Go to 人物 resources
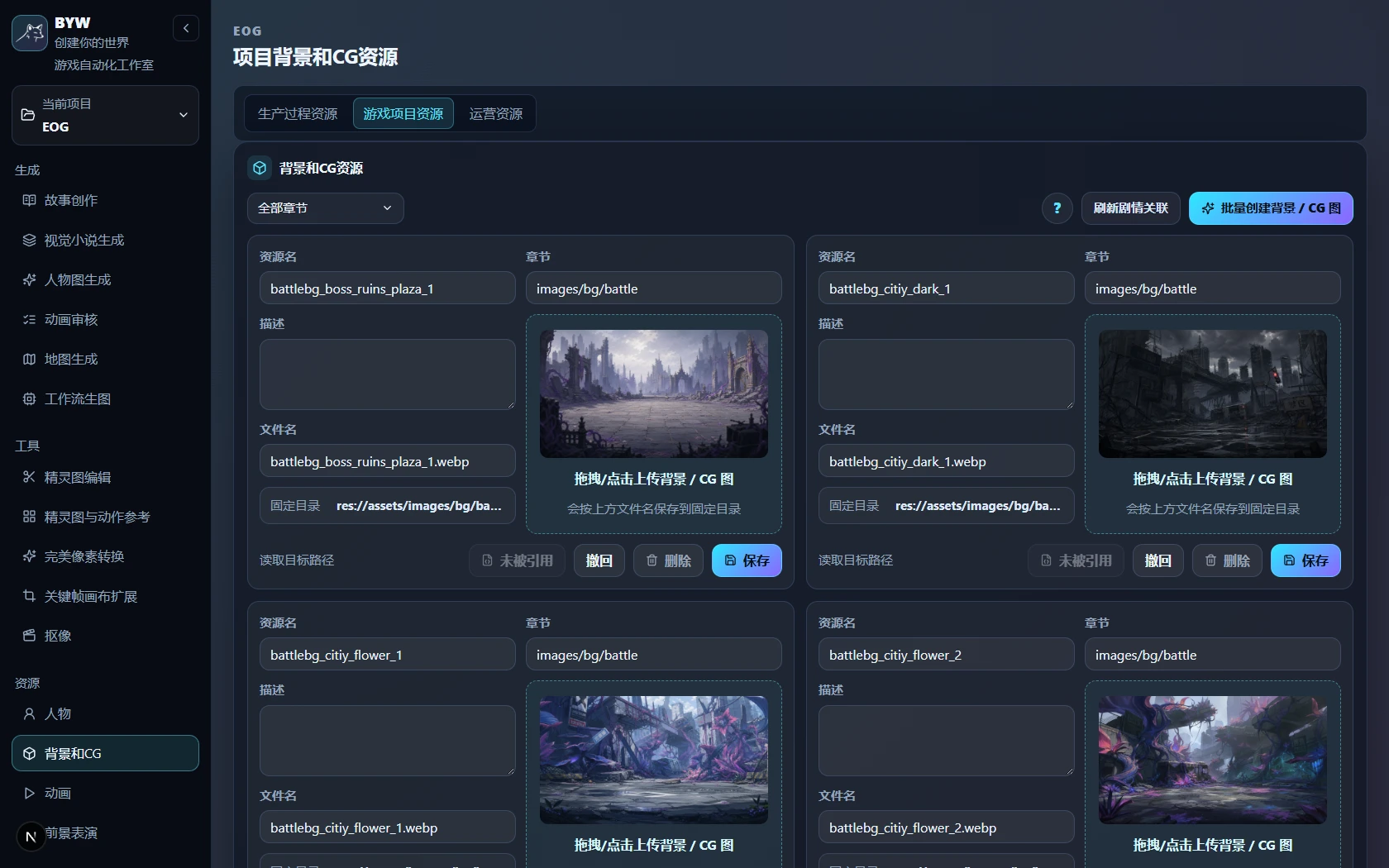This screenshot has height=868, width=1389. click(105, 713)
